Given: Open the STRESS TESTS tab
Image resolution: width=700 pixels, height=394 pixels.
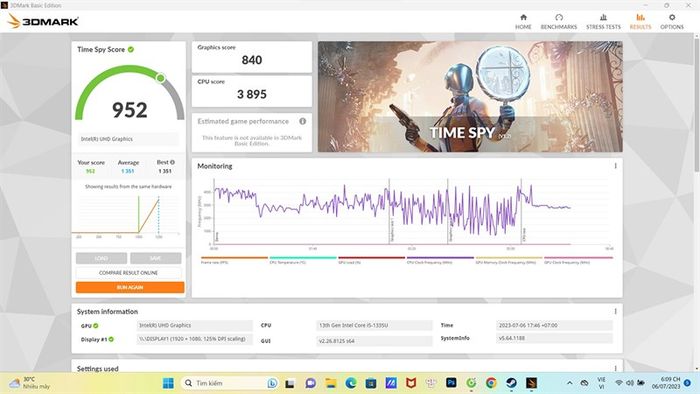Looking at the screenshot, I should (603, 21).
